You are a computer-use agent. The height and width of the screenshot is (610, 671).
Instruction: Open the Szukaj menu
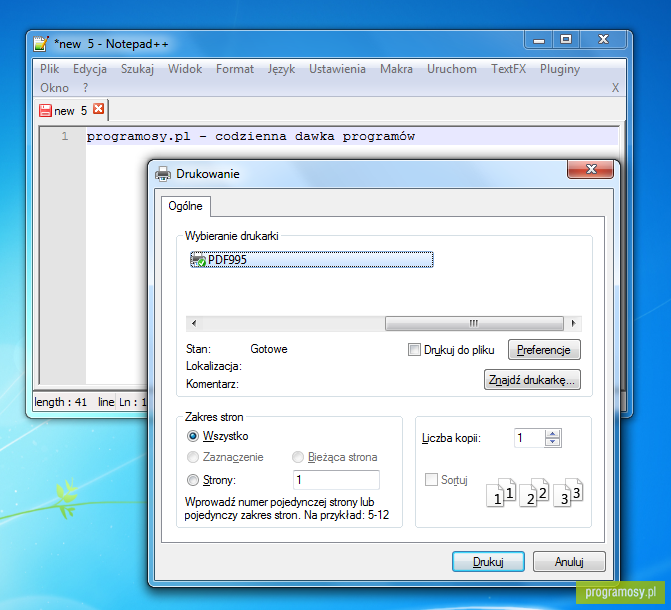click(x=137, y=69)
